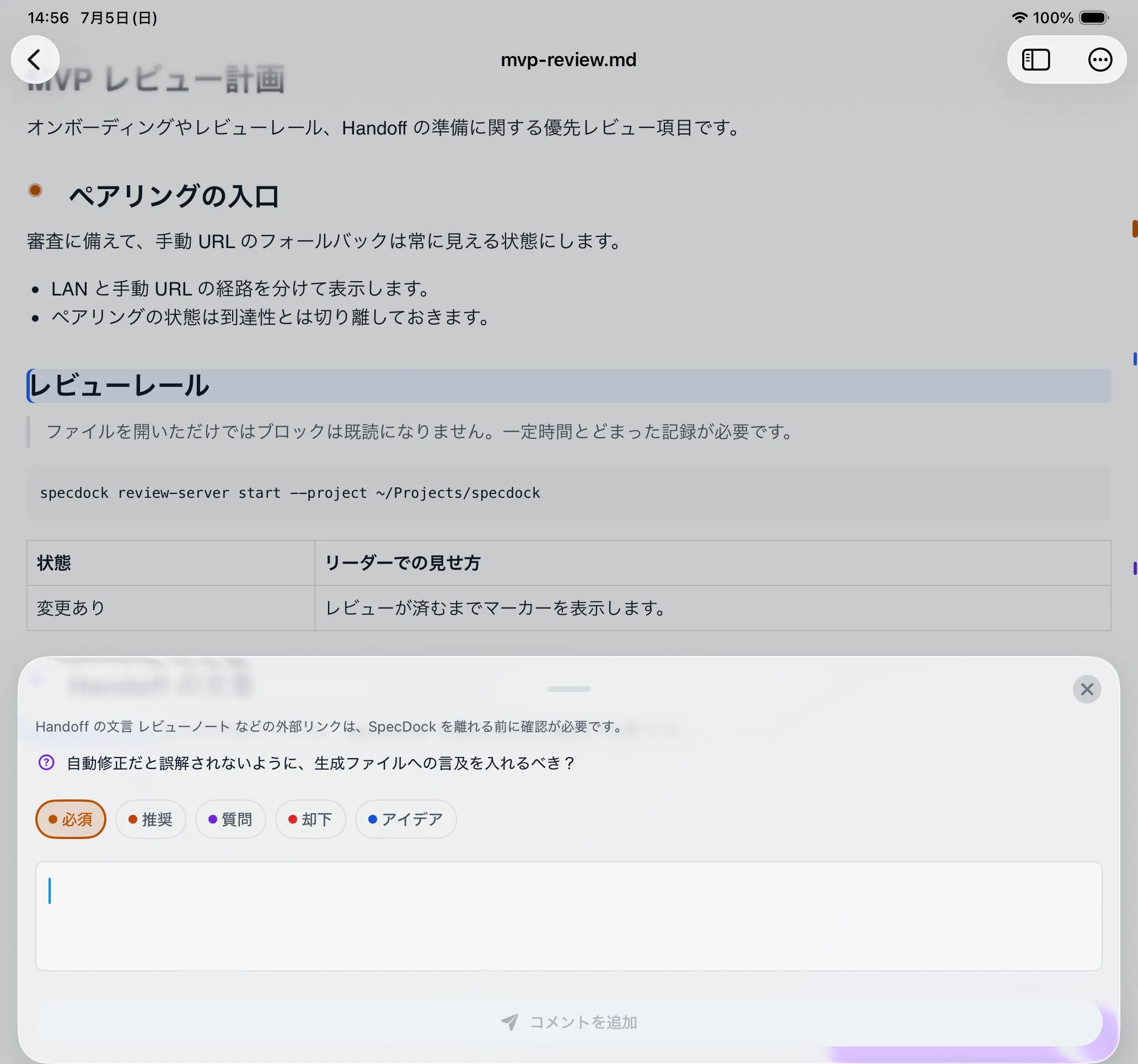Select the アイデア comment tag
Image resolution: width=1138 pixels, height=1064 pixels.
click(x=405, y=819)
